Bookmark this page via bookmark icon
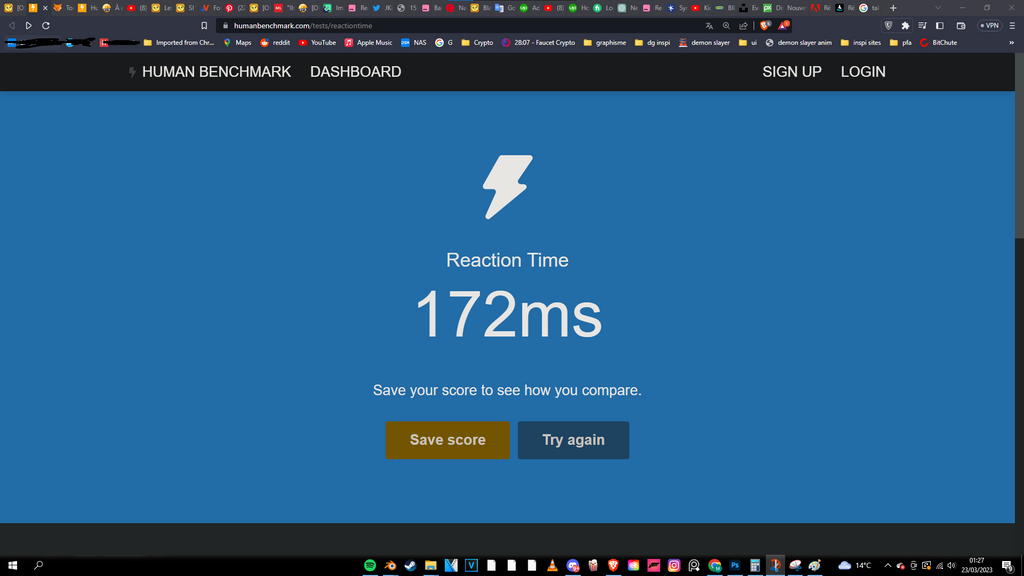1024x576 pixels. [204, 25]
